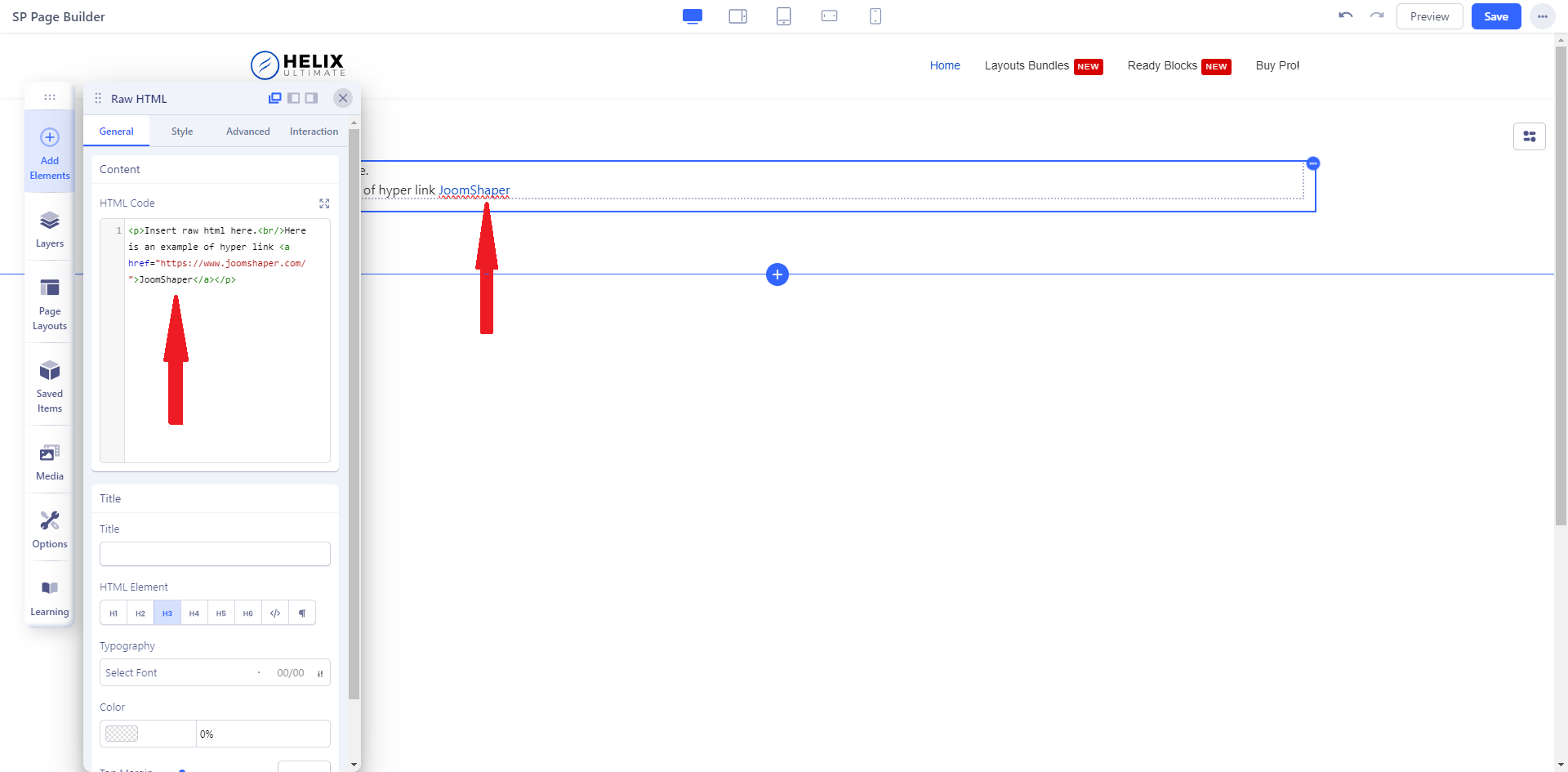1568x772 pixels.
Task: Open the page structure toggle button
Action: (1530, 136)
